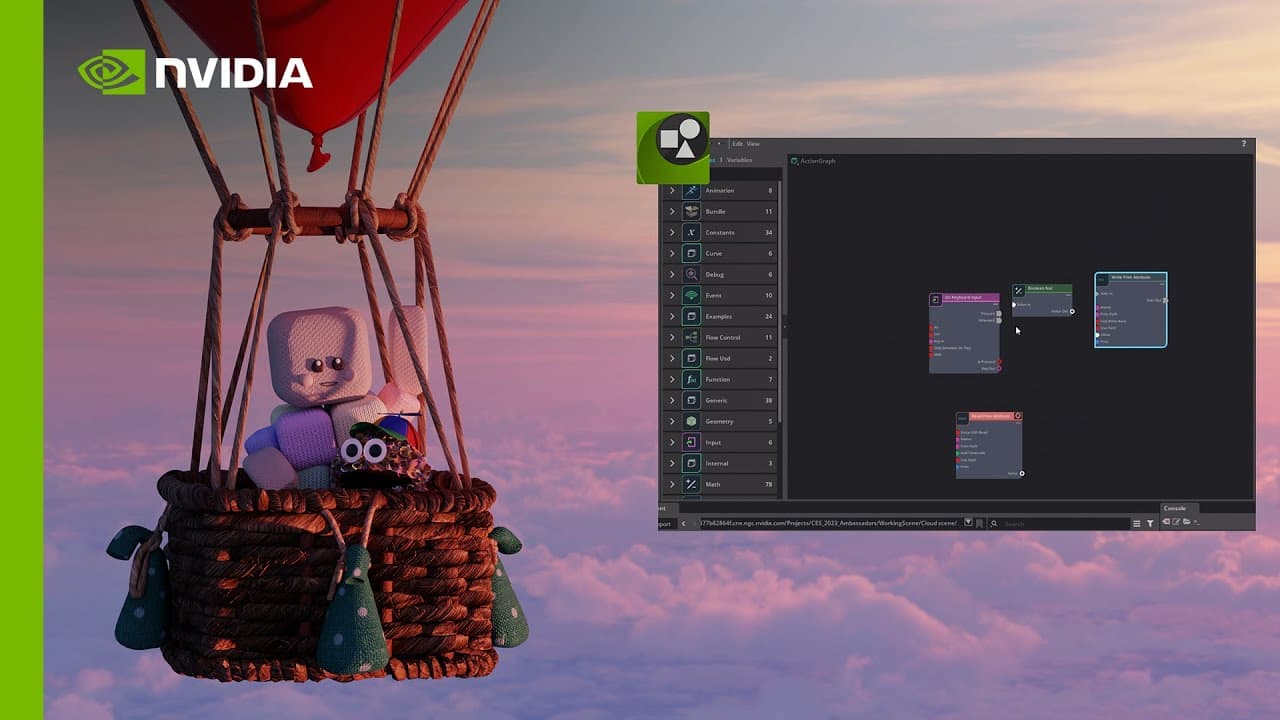The width and height of the screenshot is (1280, 720).
Task: Expand the Animation node category
Action: tap(672, 190)
